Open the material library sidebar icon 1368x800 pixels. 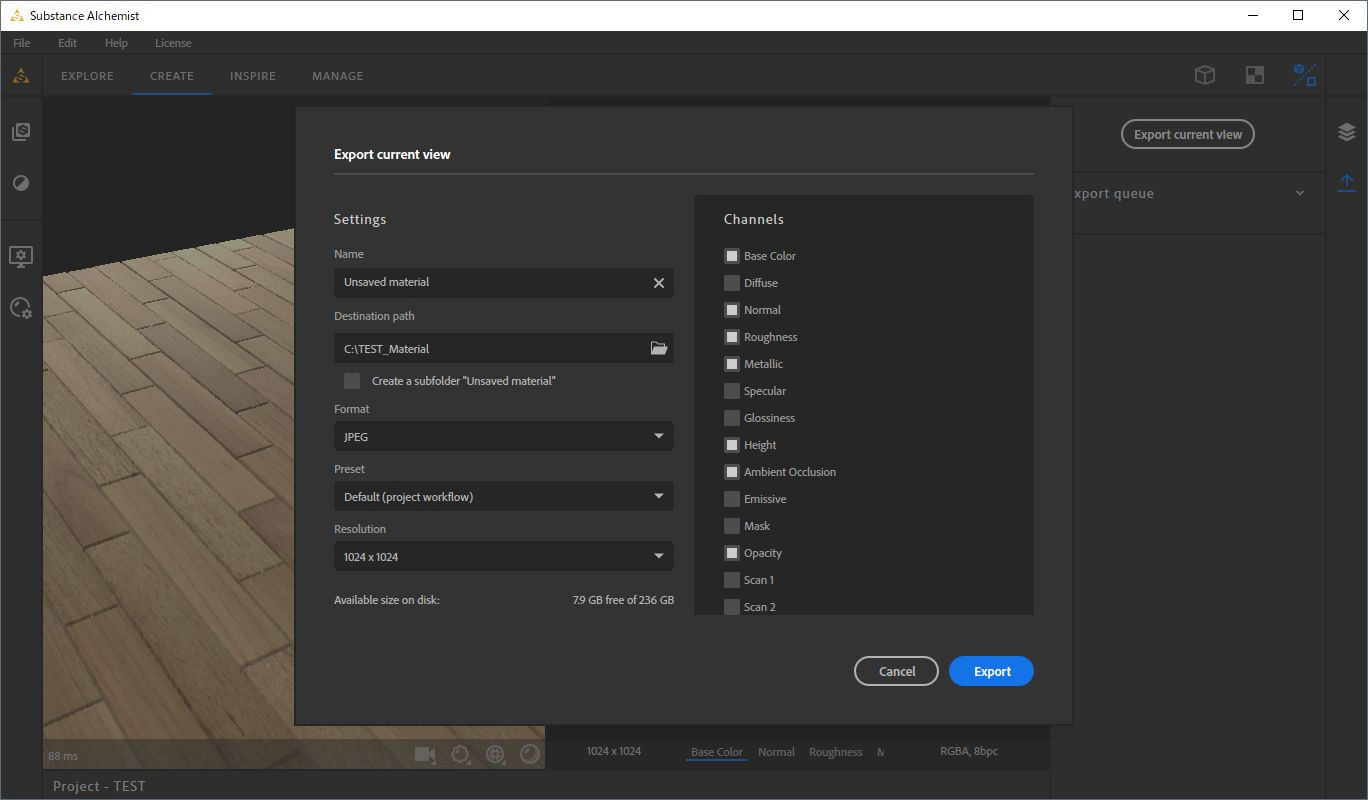[21, 132]
